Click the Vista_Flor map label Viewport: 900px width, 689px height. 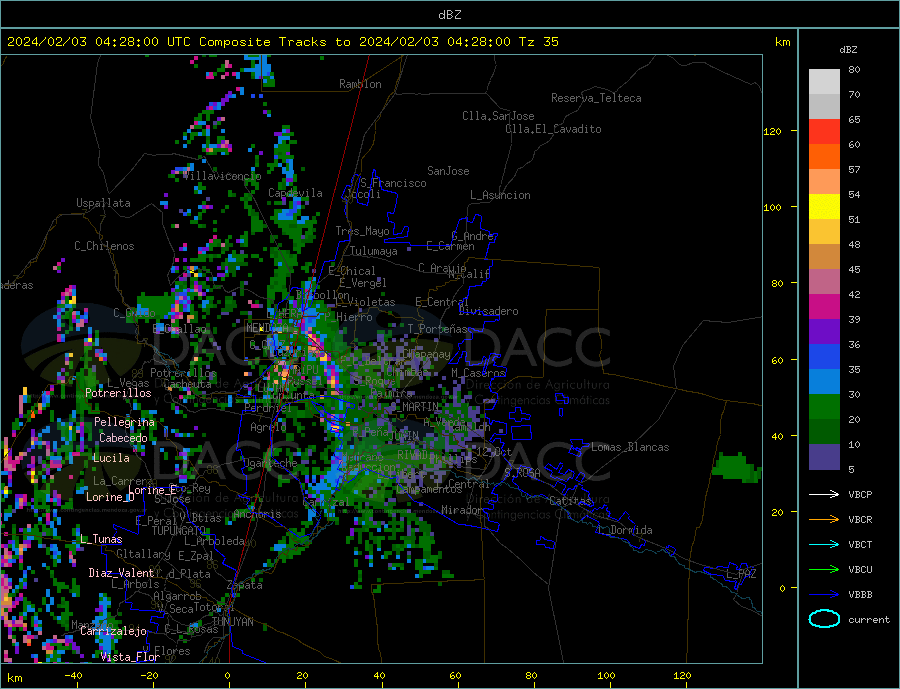pyautogui.click(x=130, y=657)
